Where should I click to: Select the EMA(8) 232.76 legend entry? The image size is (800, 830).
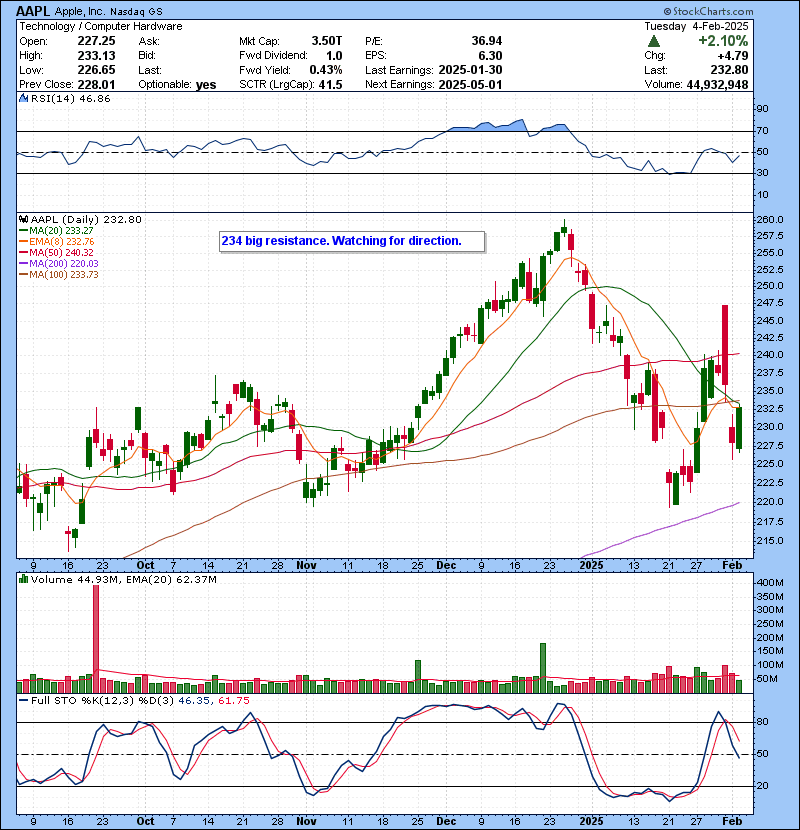pos(56,241)
